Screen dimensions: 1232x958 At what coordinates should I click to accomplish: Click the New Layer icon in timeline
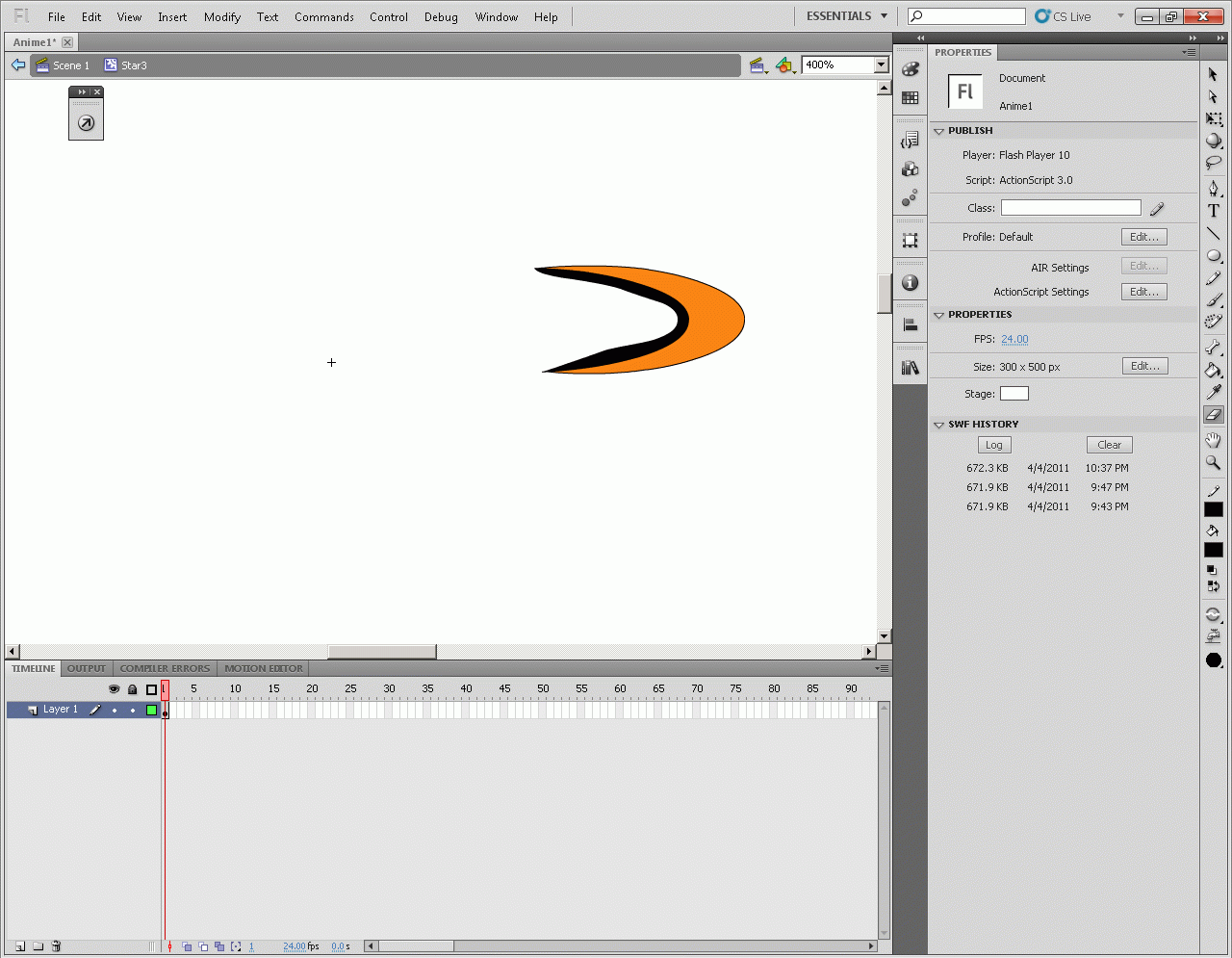[20, 946]
